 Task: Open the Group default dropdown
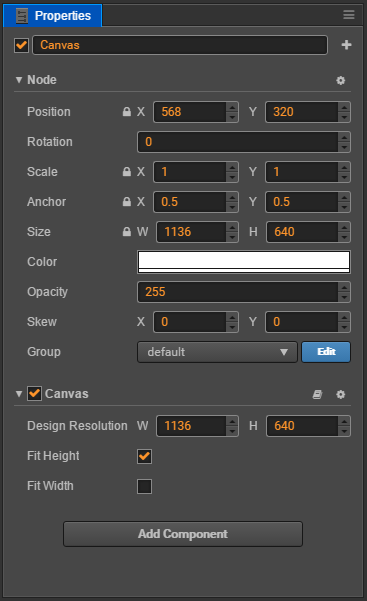point(217,352)
